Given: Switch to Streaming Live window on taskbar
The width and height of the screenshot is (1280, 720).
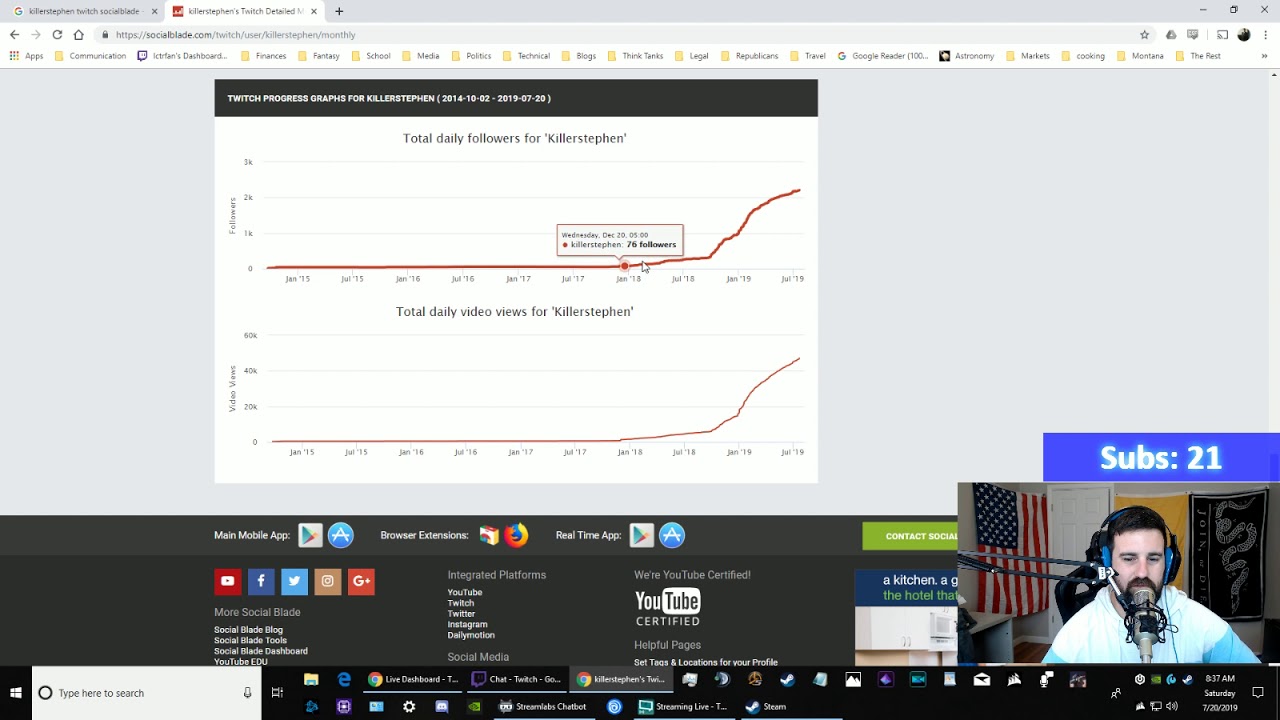Looking at the screenshot, I should click(x=683, y=706).
